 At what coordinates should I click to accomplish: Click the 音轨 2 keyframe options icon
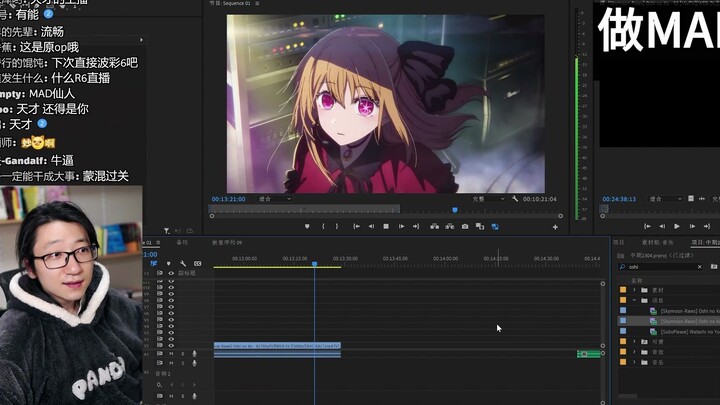pos(159,384)
